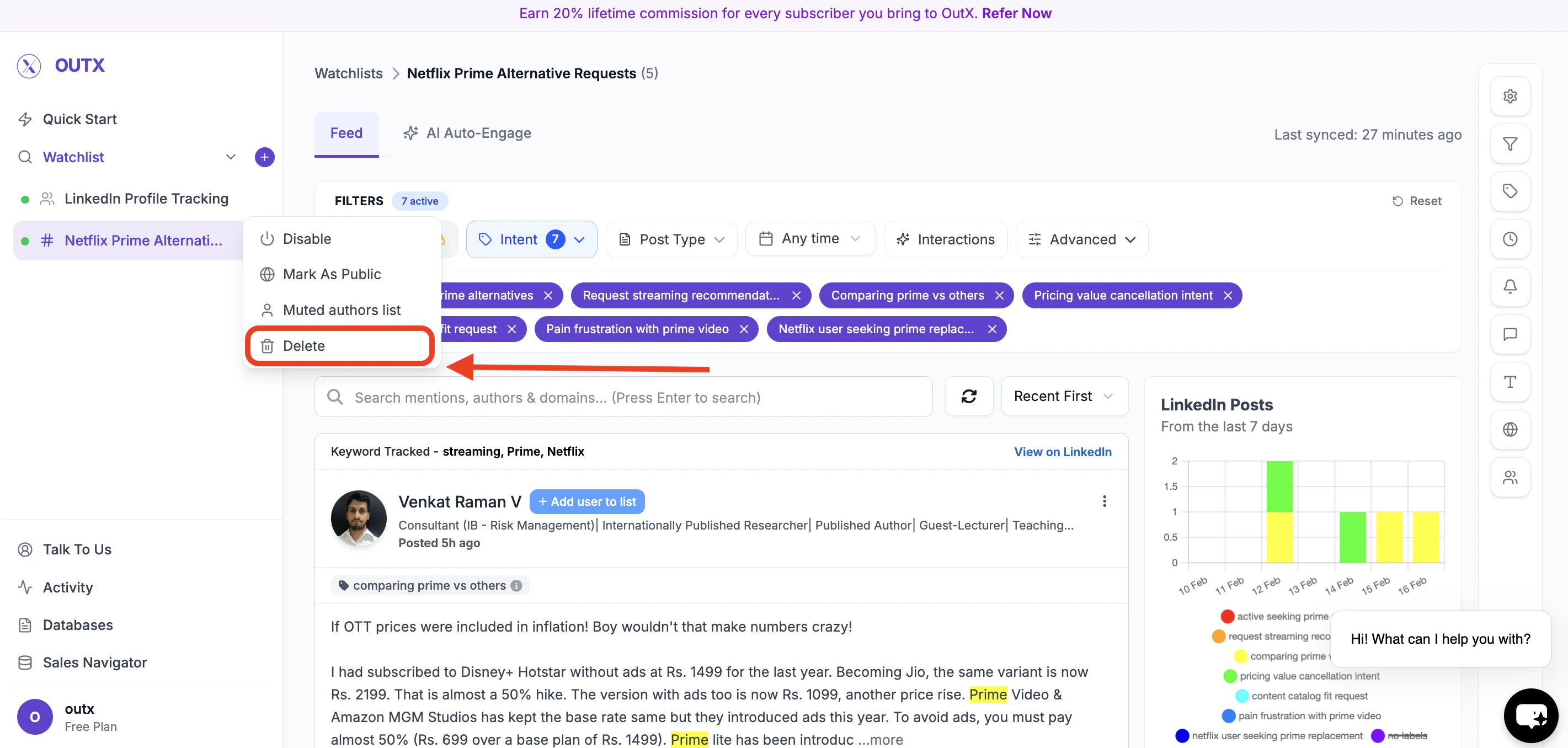This screenshot has height=748, width=1568.
Task: Open three-dot menu on Venkat's post
Action: (x=1103, y=501)
